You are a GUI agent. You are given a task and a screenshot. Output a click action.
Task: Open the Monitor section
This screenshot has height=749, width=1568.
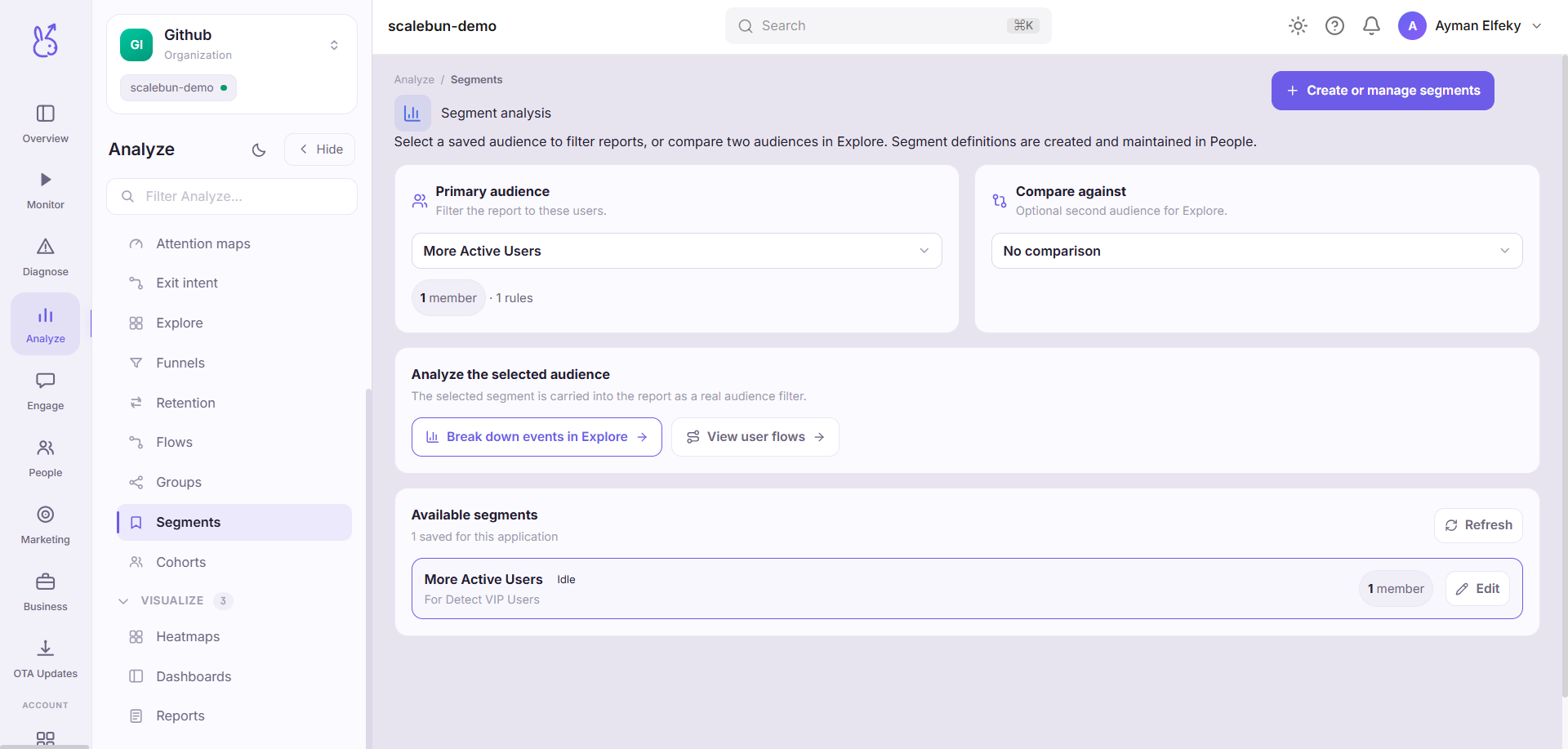[x=46, y=191]
